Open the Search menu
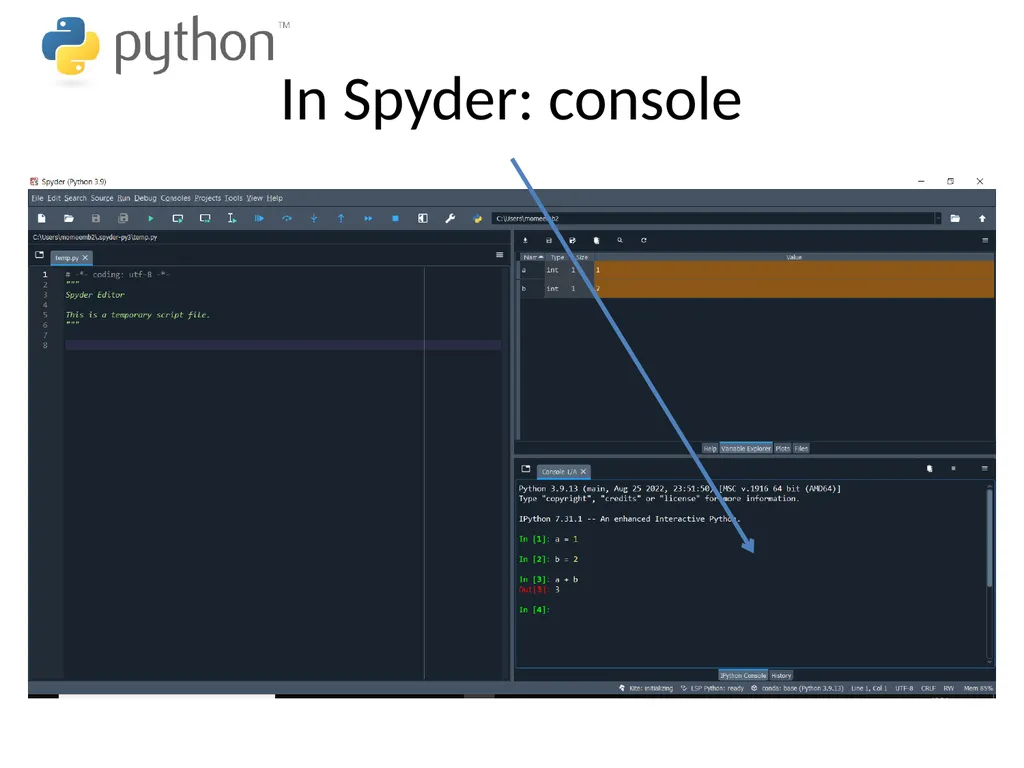Screen dimensions: 1024x768 click(x=75, y=199)
